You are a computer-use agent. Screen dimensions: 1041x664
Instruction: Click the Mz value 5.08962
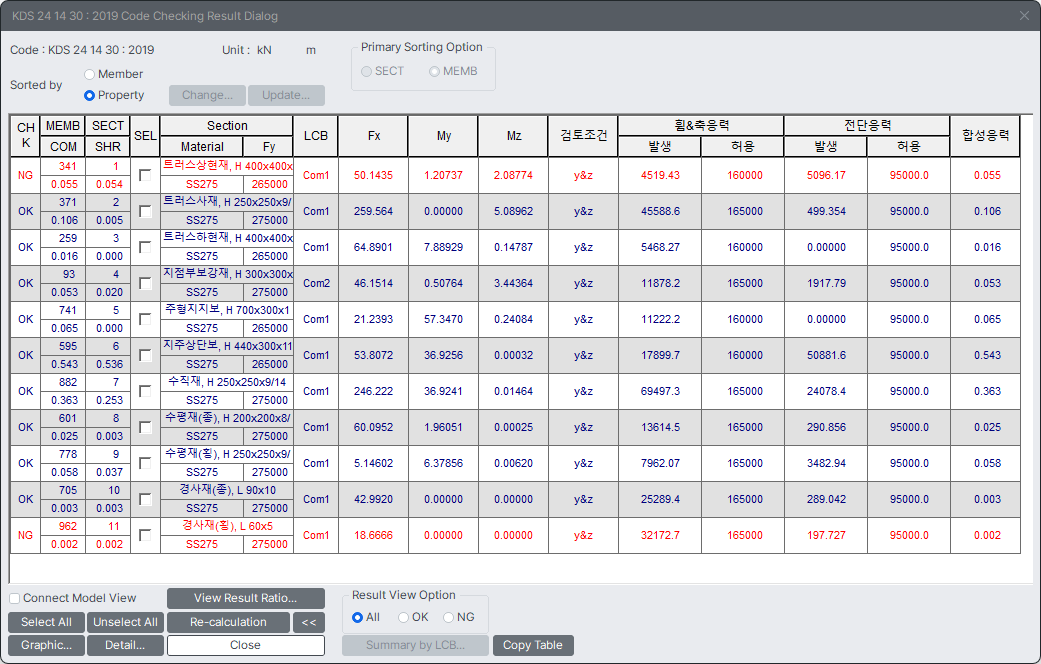513,211
